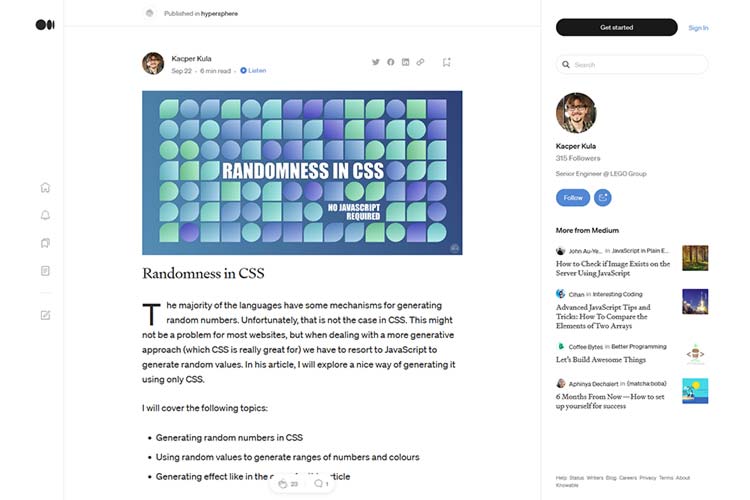
Task: Click the Get started button
Action: pos(616,27)
